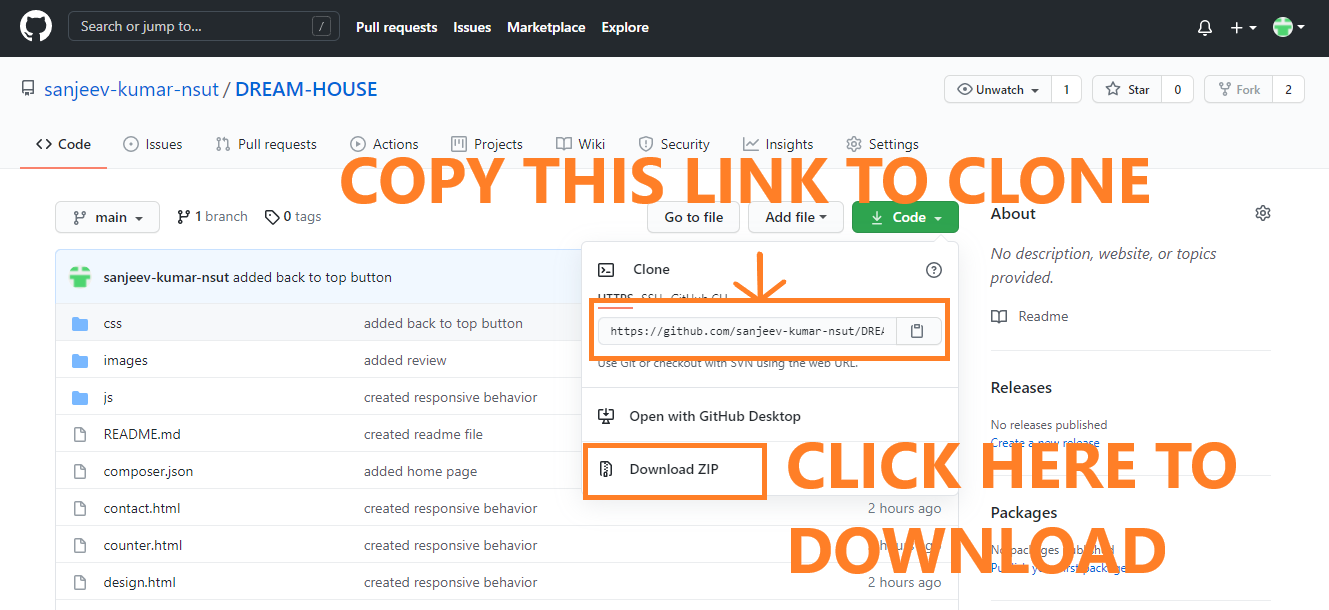1329x610 pixels.
Task: Open the plus create-new menu
Action: click(x=1243, y=28)
